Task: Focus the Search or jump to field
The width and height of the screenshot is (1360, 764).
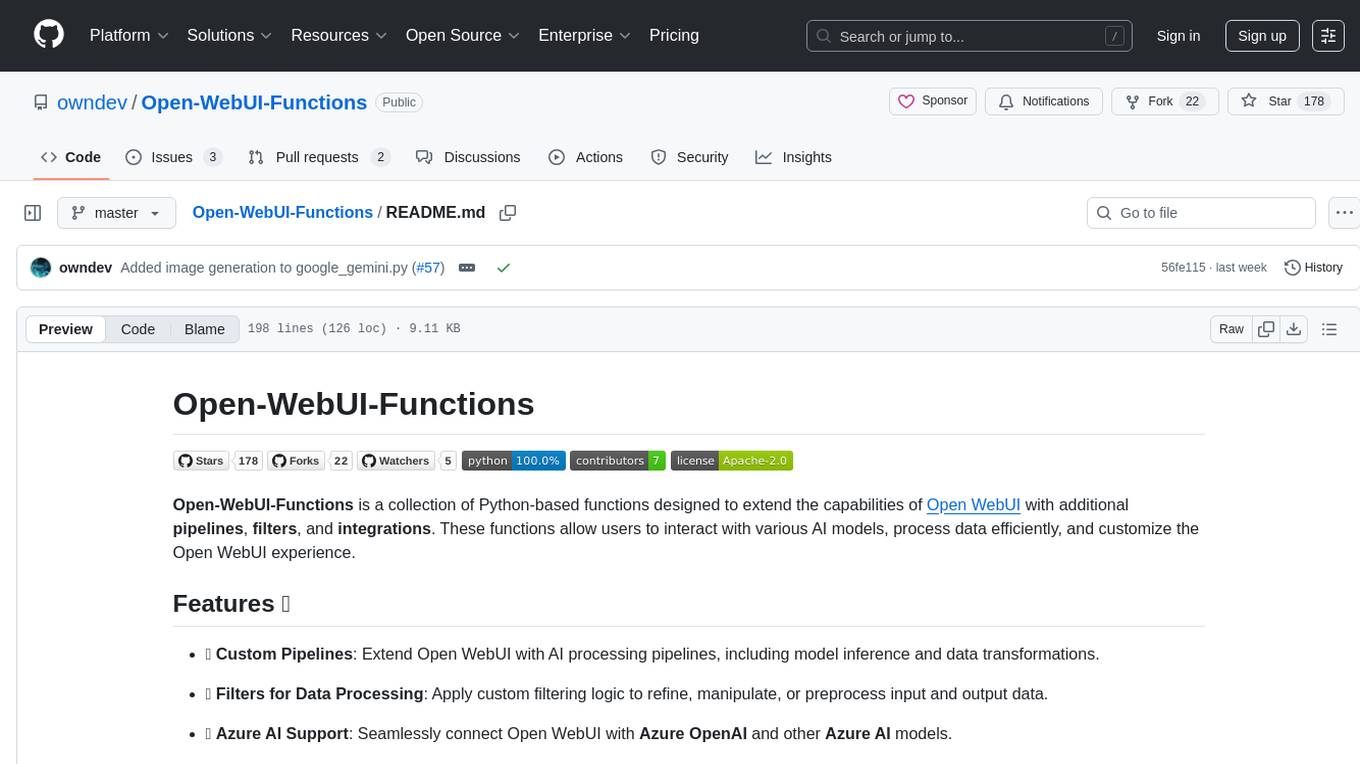Action: (969, 36)
